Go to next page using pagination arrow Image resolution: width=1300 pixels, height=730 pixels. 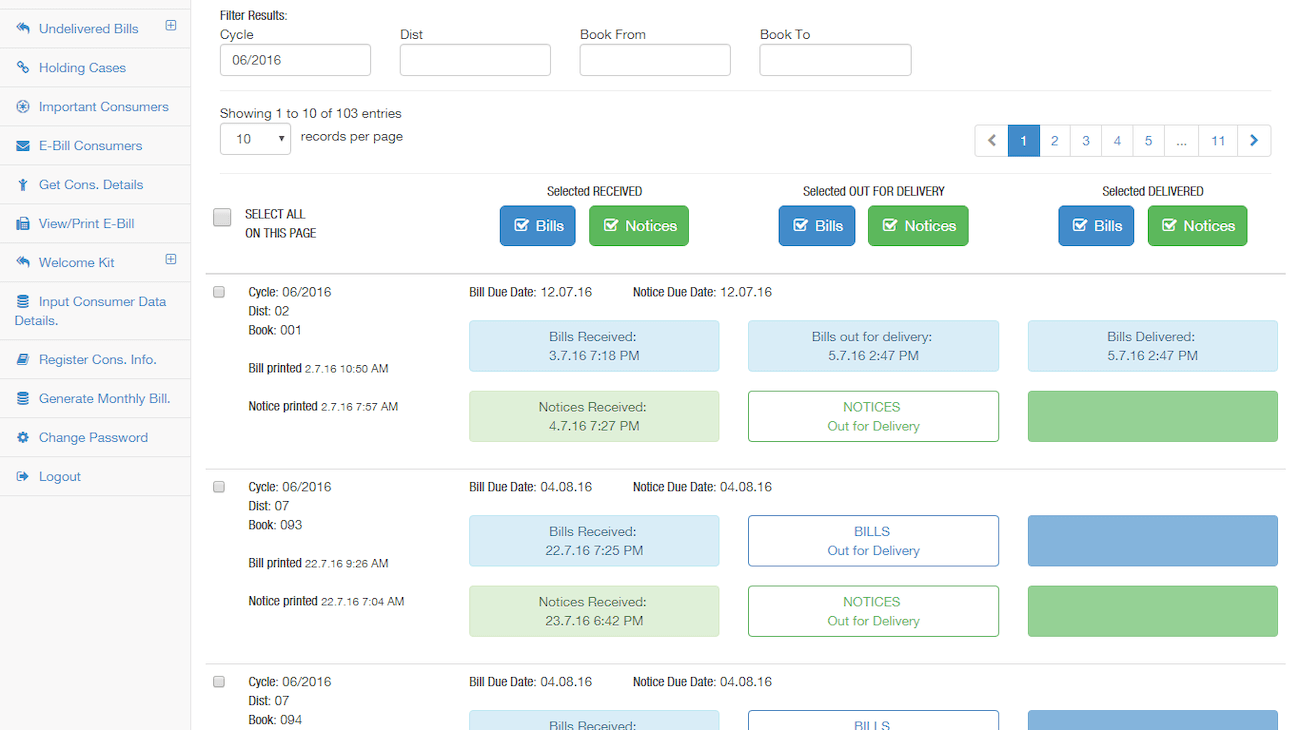1254,141
